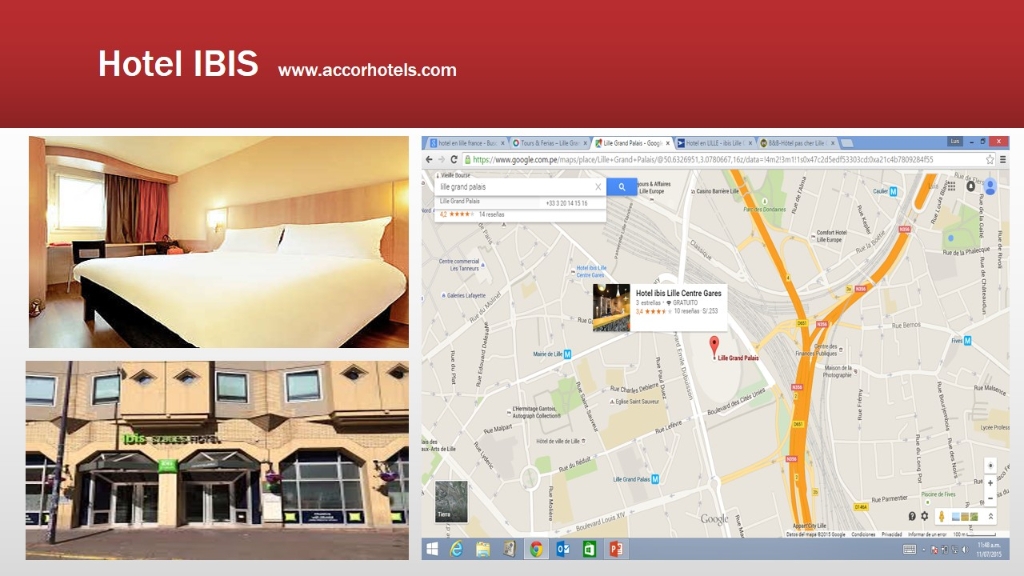Bookmark the page with the star icon

990,159
